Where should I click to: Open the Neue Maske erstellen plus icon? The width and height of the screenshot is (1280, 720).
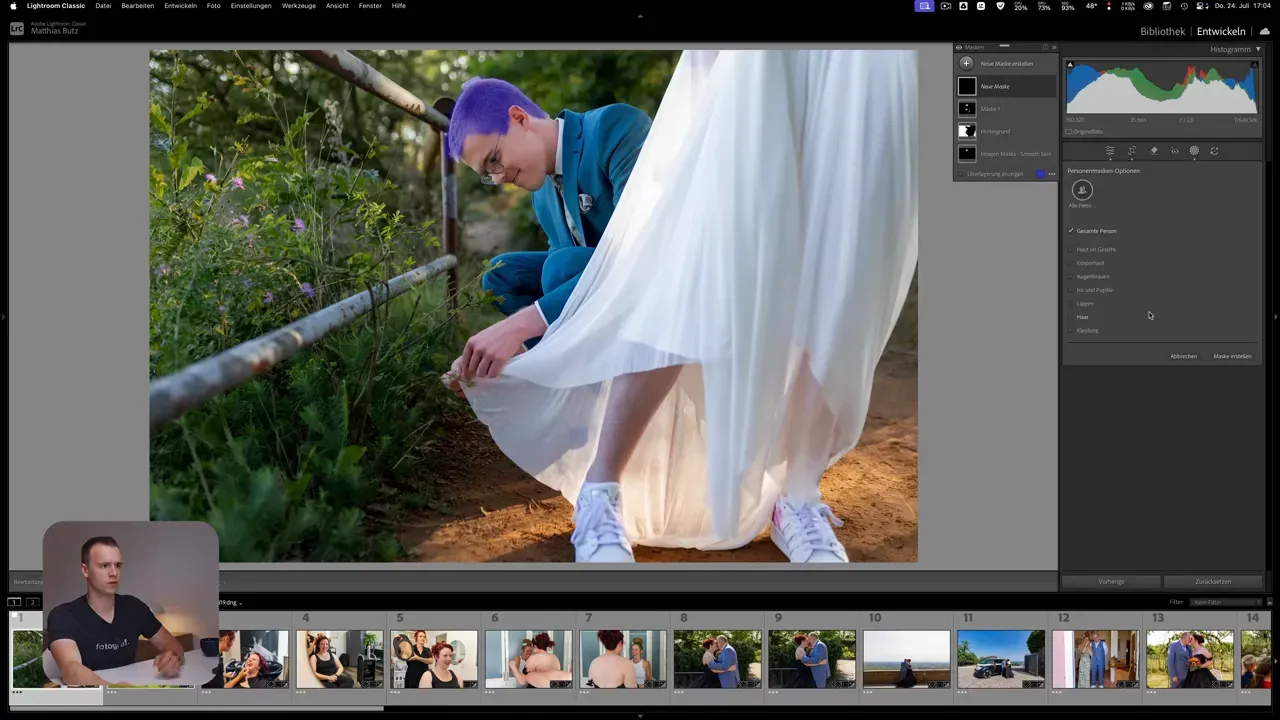point(966,63)
